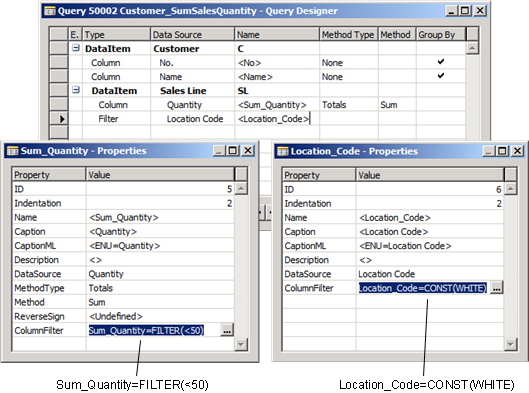Click Caption value <Quantity>

pos(160,232)
